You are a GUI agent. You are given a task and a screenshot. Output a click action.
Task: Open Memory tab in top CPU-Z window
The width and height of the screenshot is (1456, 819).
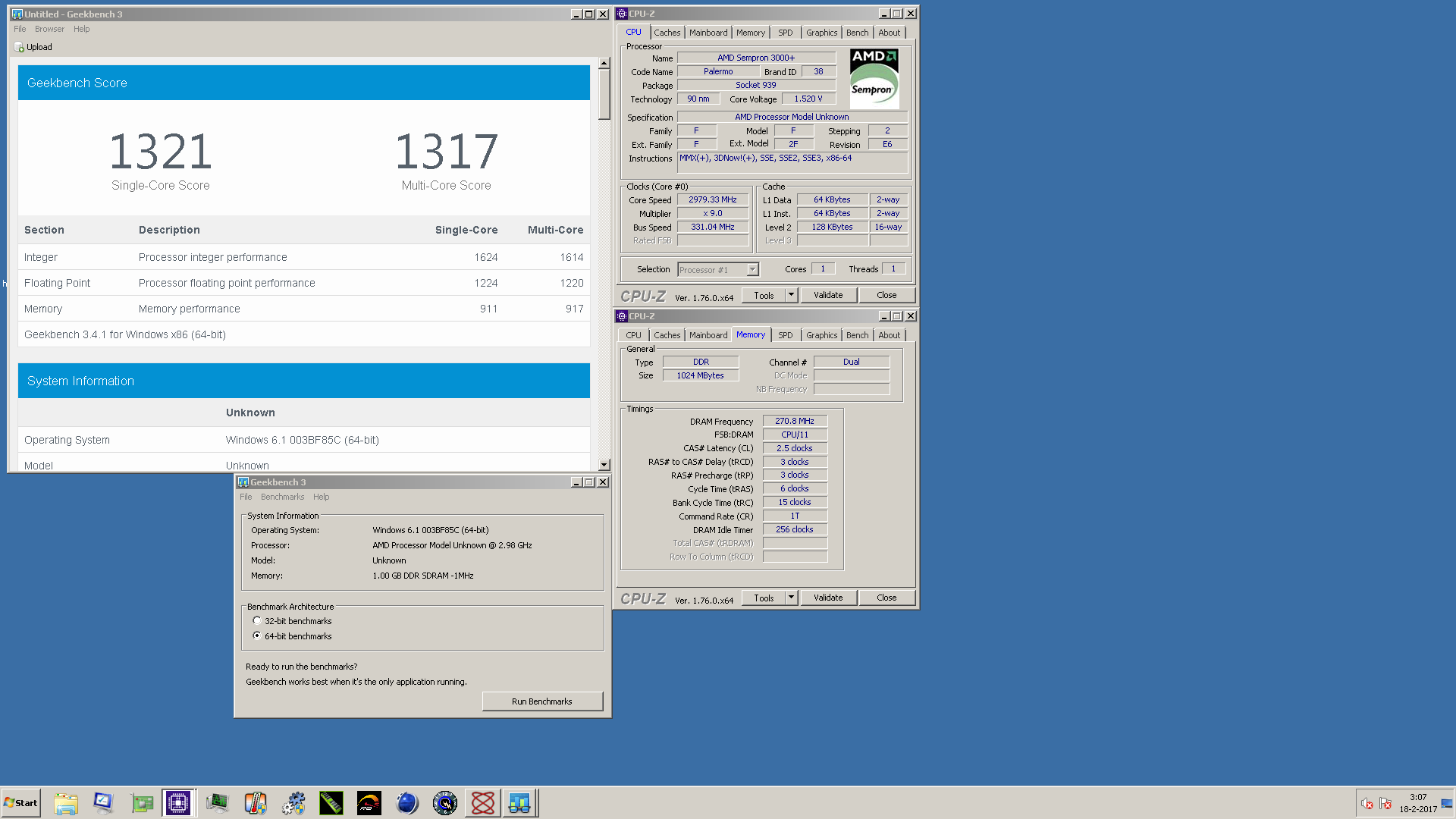[x=750, y=33]
